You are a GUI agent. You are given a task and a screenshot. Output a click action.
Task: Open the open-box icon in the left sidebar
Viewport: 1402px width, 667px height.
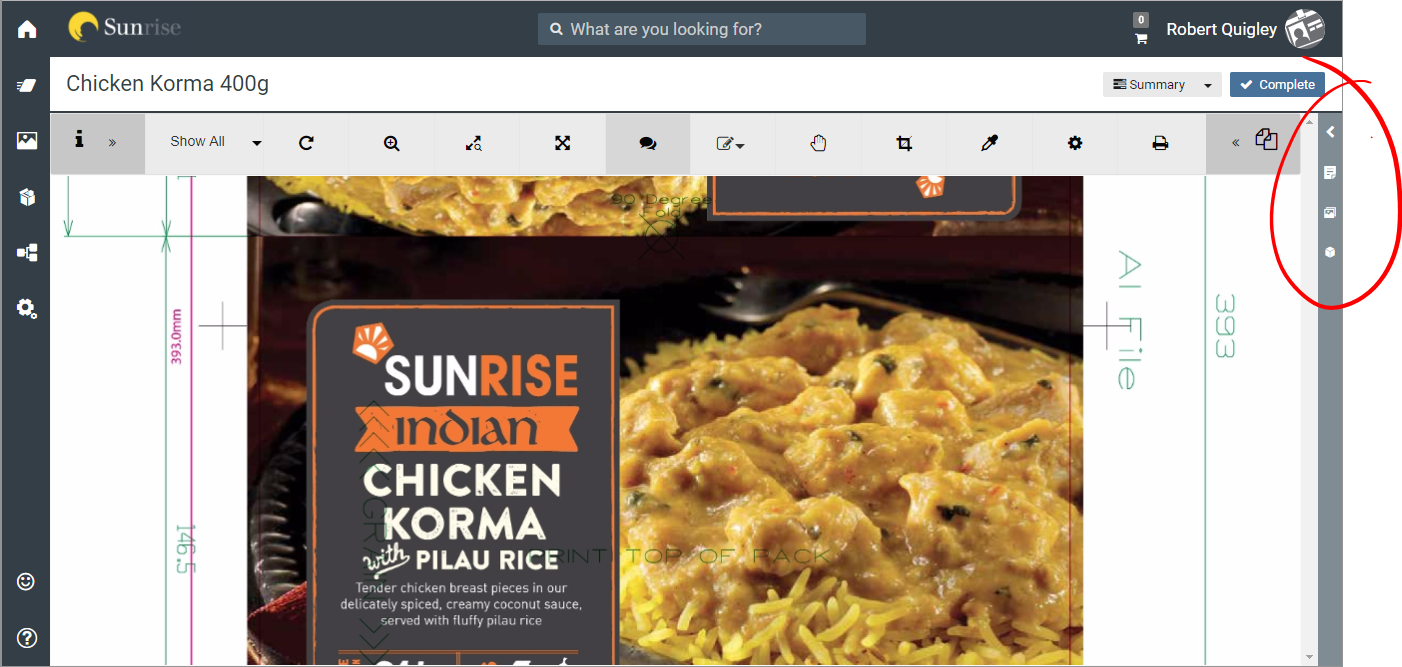(27, 197)
